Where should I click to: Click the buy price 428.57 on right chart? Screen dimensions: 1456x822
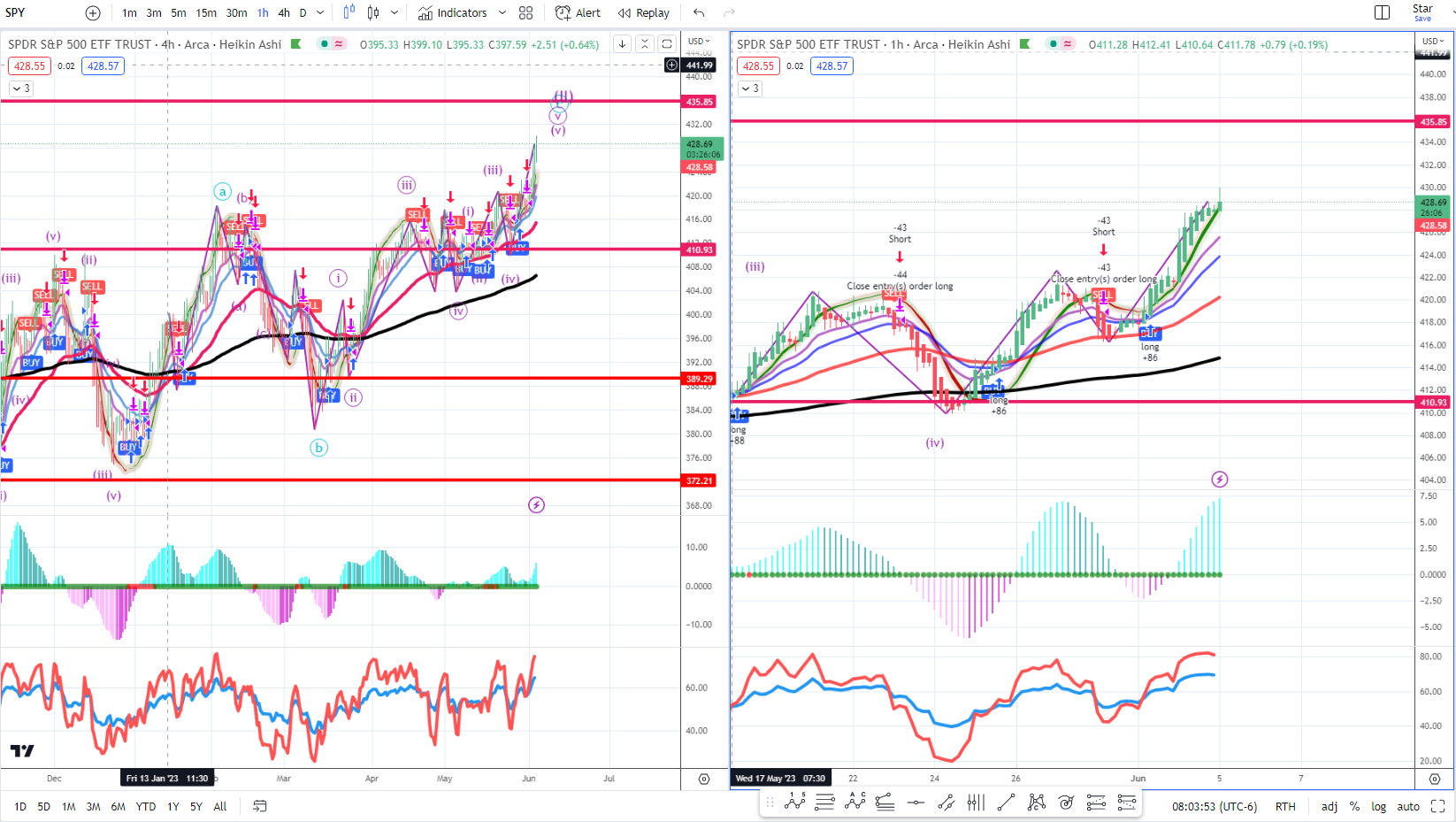coord(831,66)
